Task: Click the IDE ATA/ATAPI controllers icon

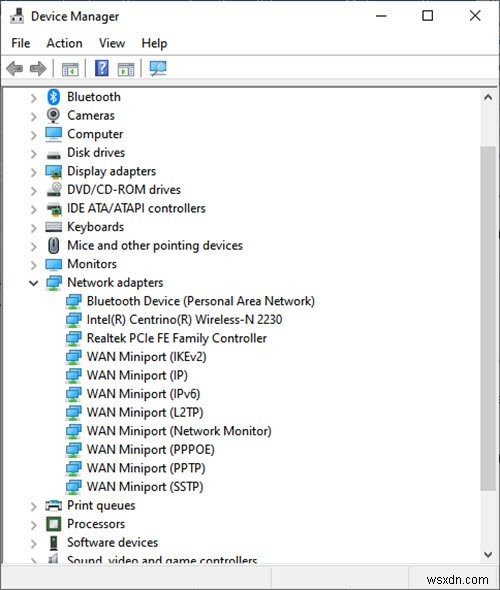Action: [54, 209]
